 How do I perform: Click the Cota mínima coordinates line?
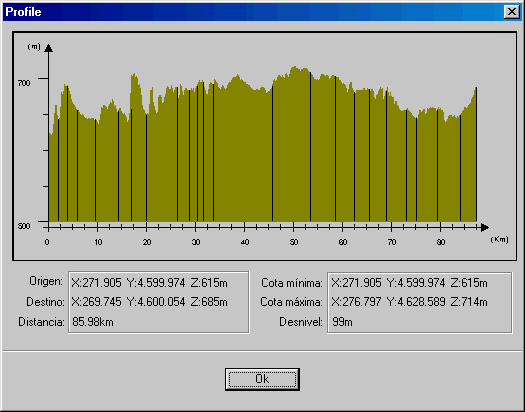(x=409, y=283)
